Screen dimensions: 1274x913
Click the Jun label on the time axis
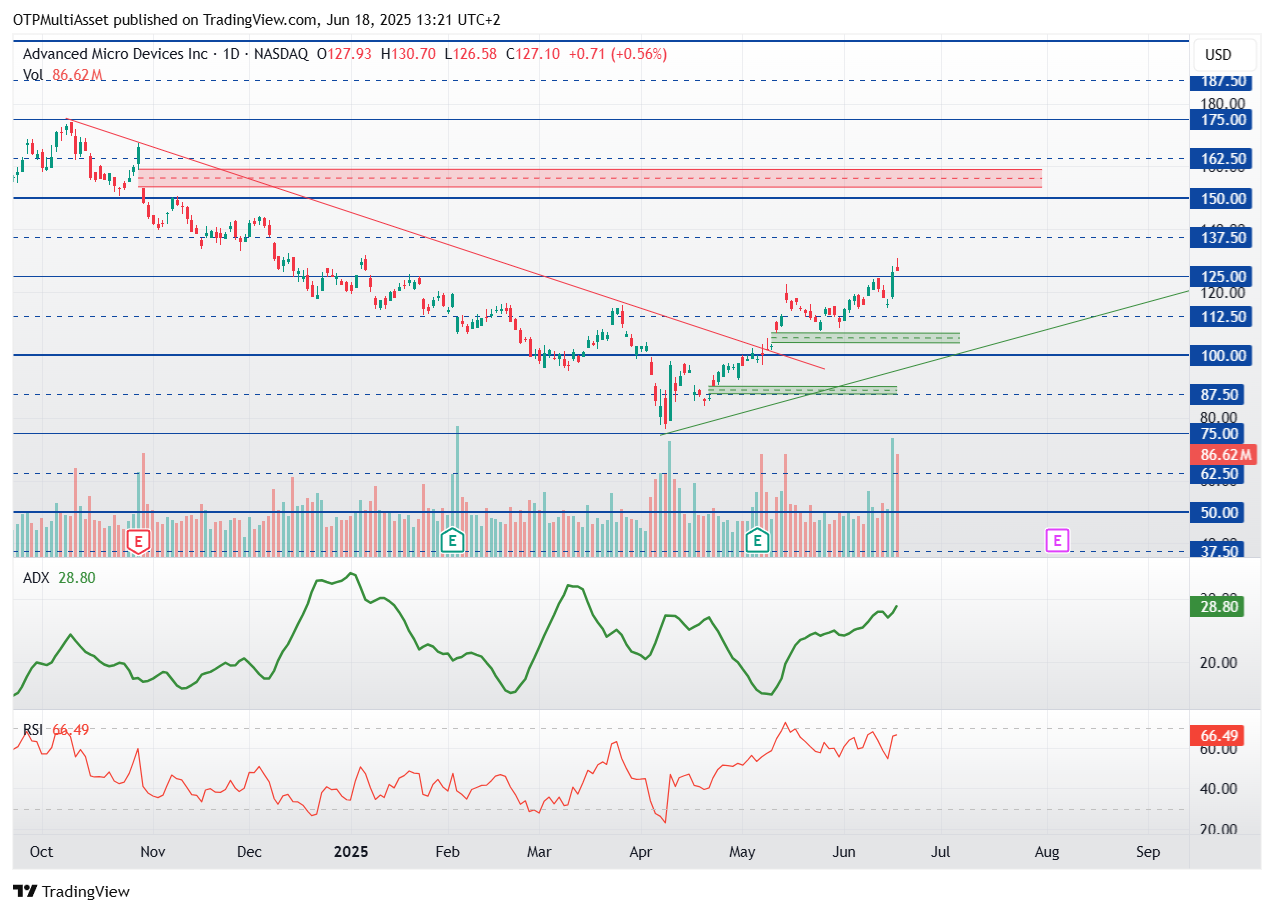coord(843,852)
